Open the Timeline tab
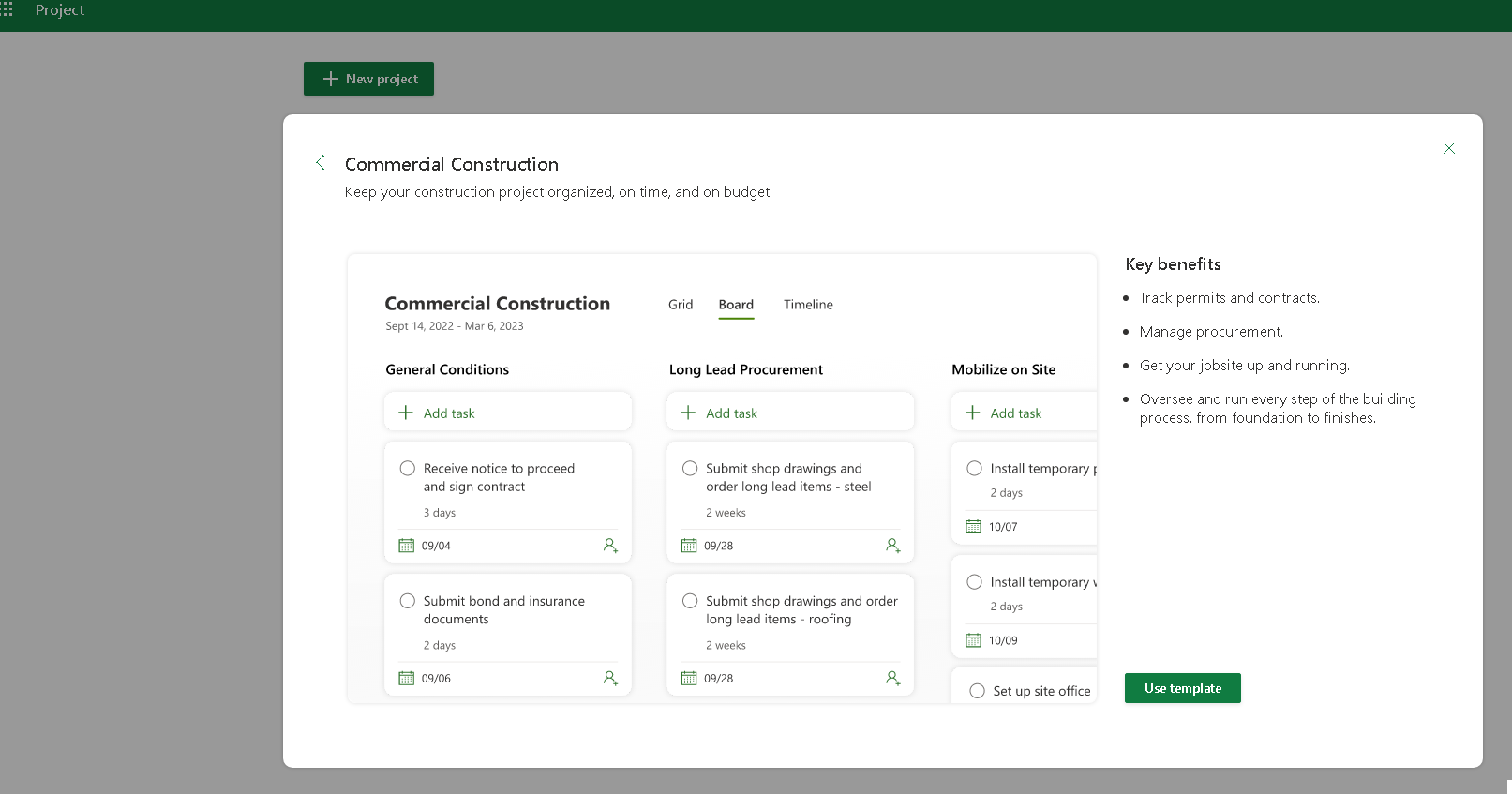Viewport: 1512px width, 795px height. [x=808, y=305]
